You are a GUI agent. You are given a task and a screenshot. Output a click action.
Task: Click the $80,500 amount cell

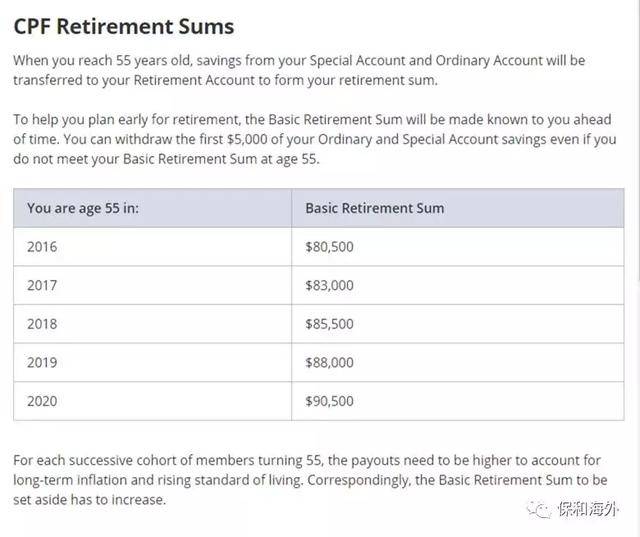[x=329, y=246]
